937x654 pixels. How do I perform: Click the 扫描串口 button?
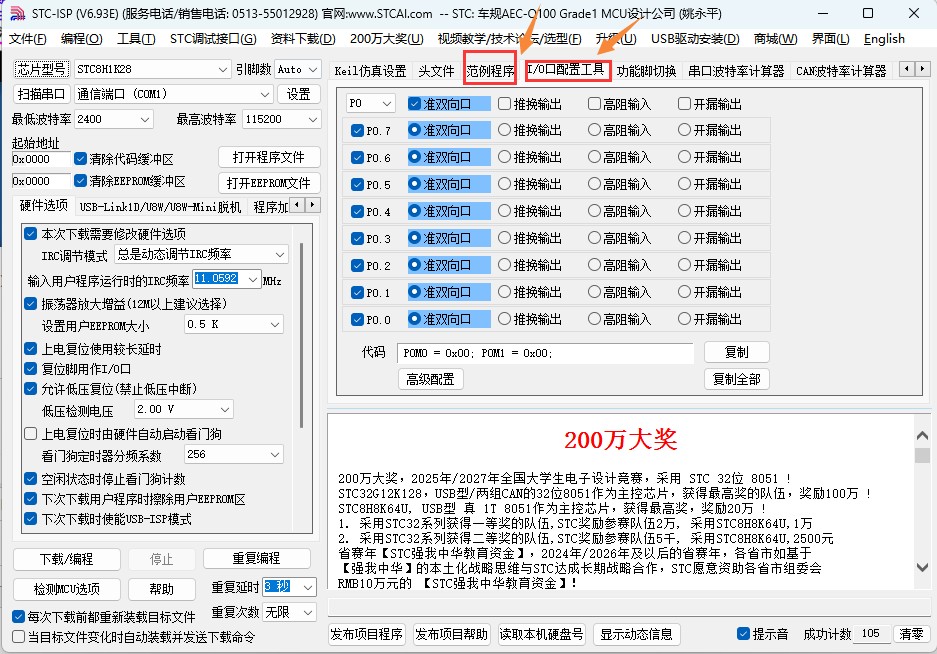coord(41,94)
